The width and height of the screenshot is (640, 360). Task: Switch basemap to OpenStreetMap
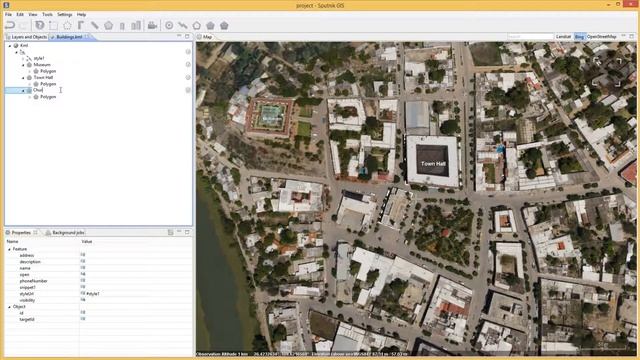pos(602,37)
